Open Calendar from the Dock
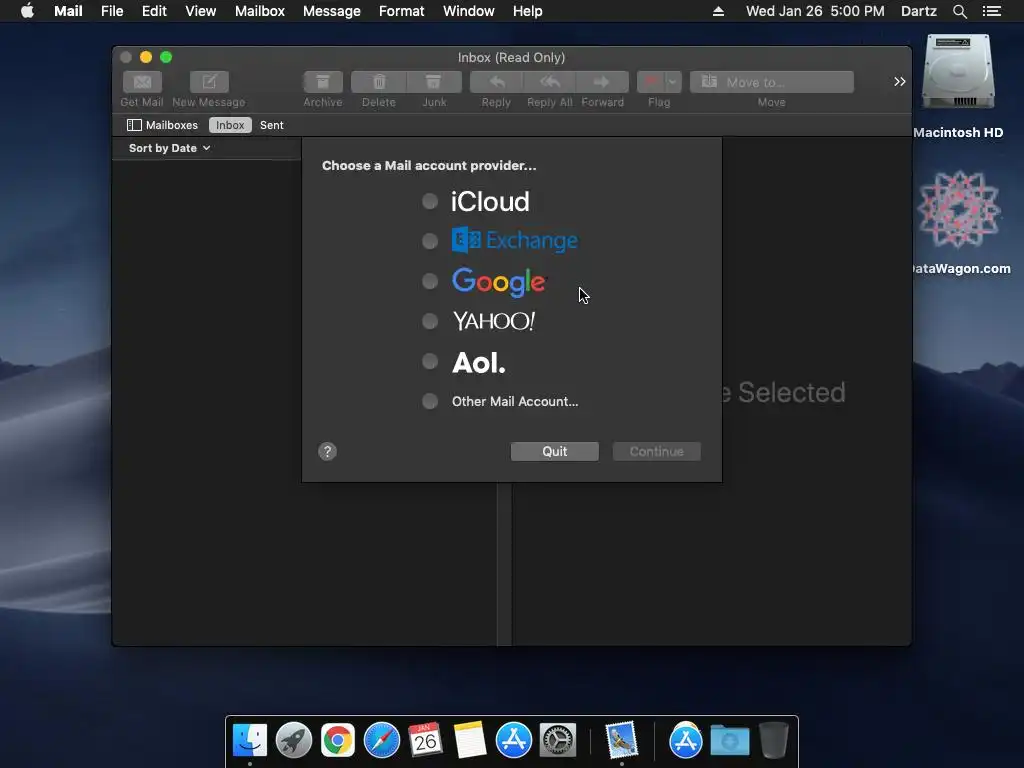This screenshot has height=768, width=1024. (x=425, y=741)
